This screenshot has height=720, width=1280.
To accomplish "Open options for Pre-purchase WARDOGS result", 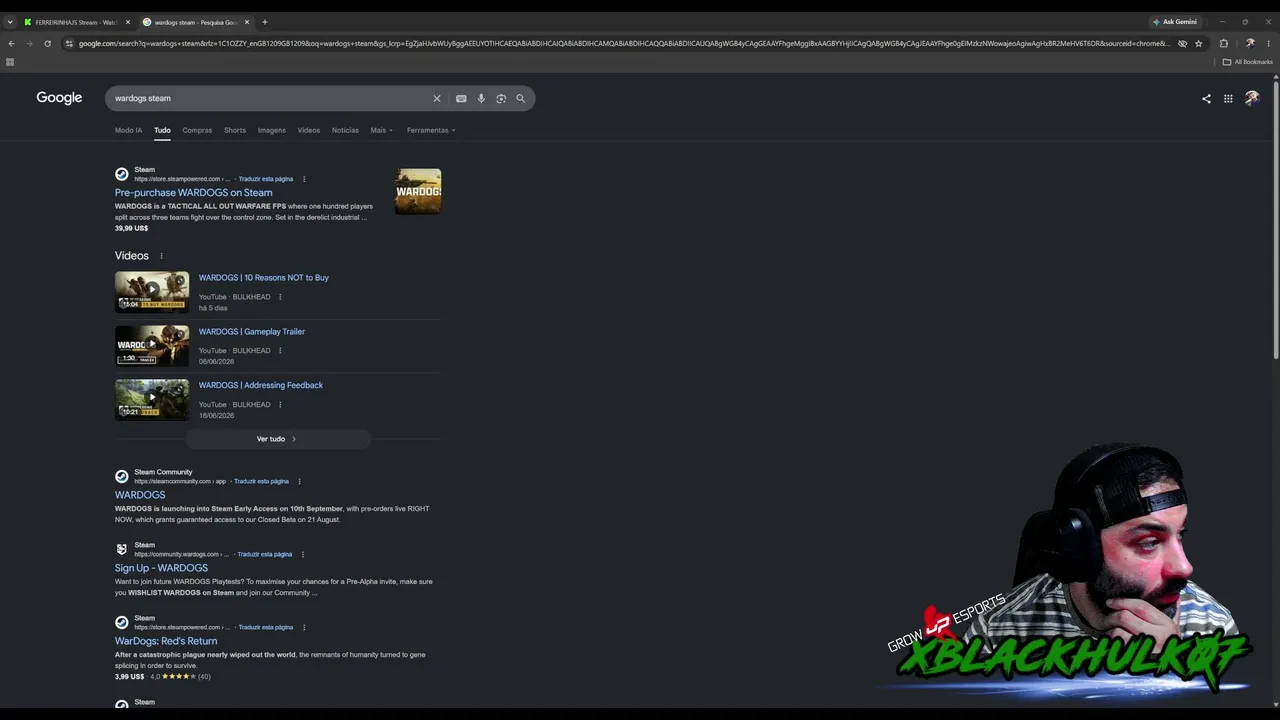I will tap(304, 179).
